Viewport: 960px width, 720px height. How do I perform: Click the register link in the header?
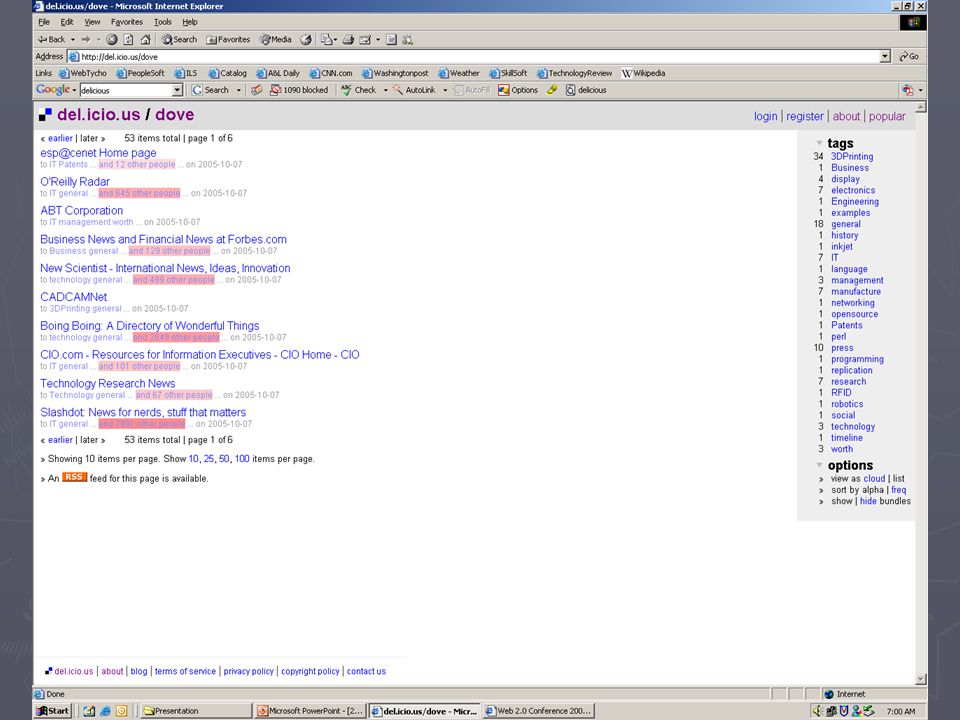tap(805, 116)
